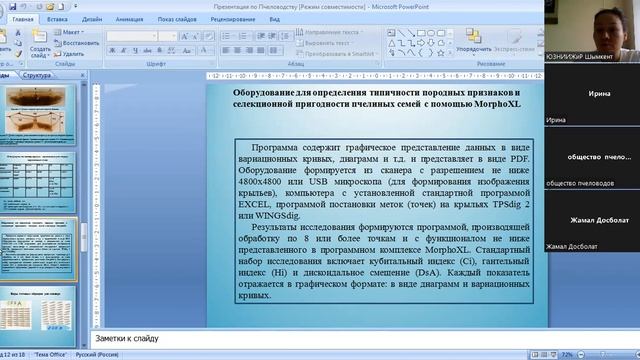Insert an arrow line from the shapes gallery
640x360 pixels.
tap(411, 33)
